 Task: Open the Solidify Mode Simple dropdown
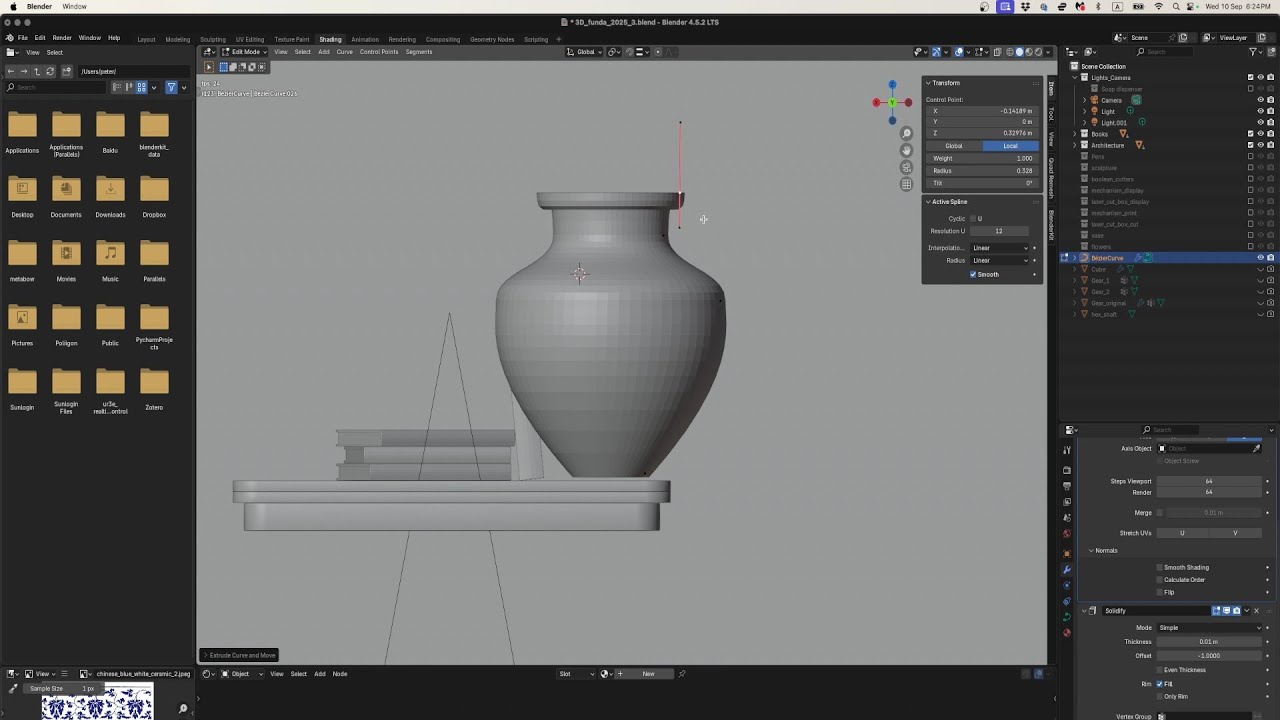1209,628
